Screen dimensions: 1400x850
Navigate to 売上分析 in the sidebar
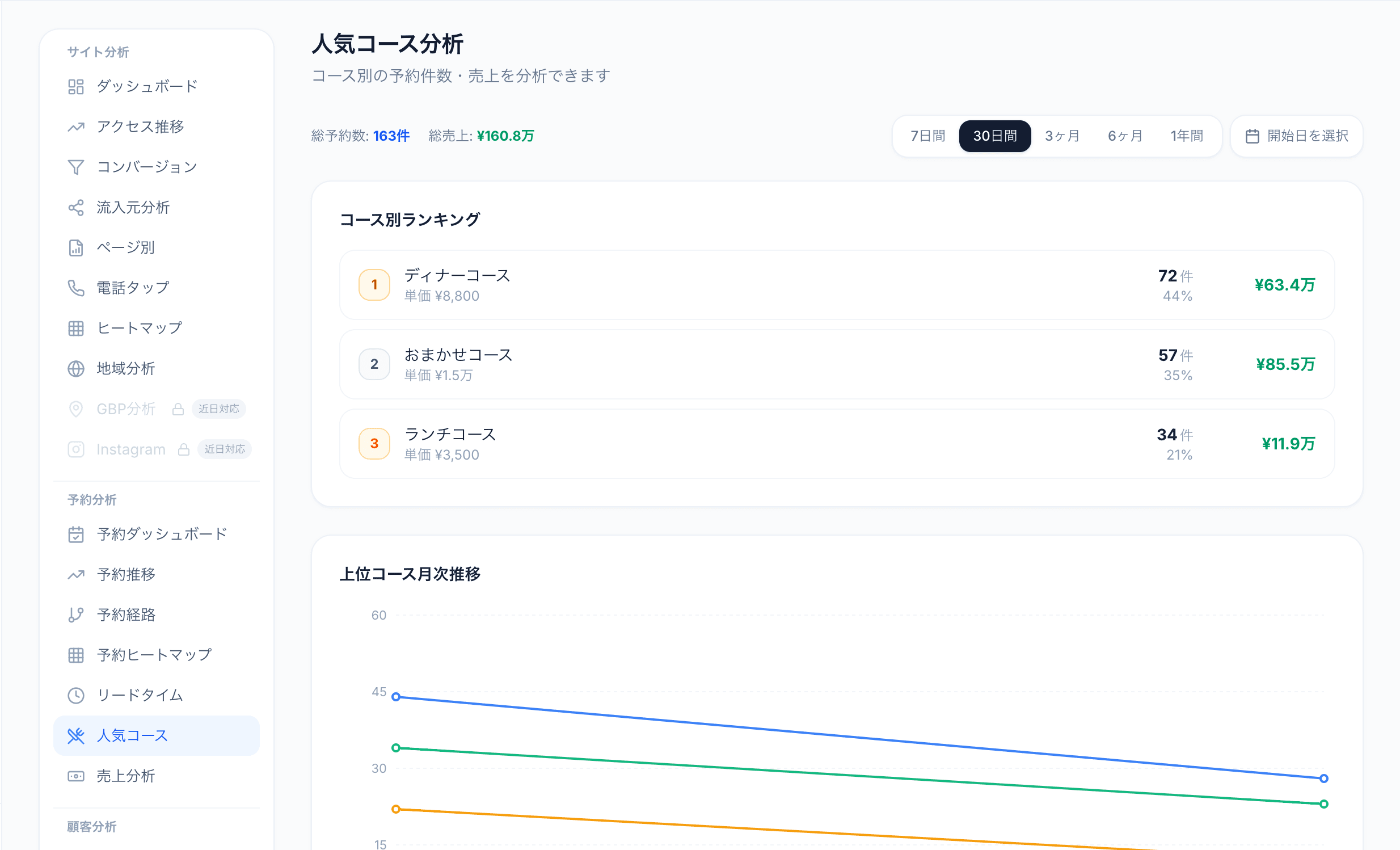coord(126,776)
